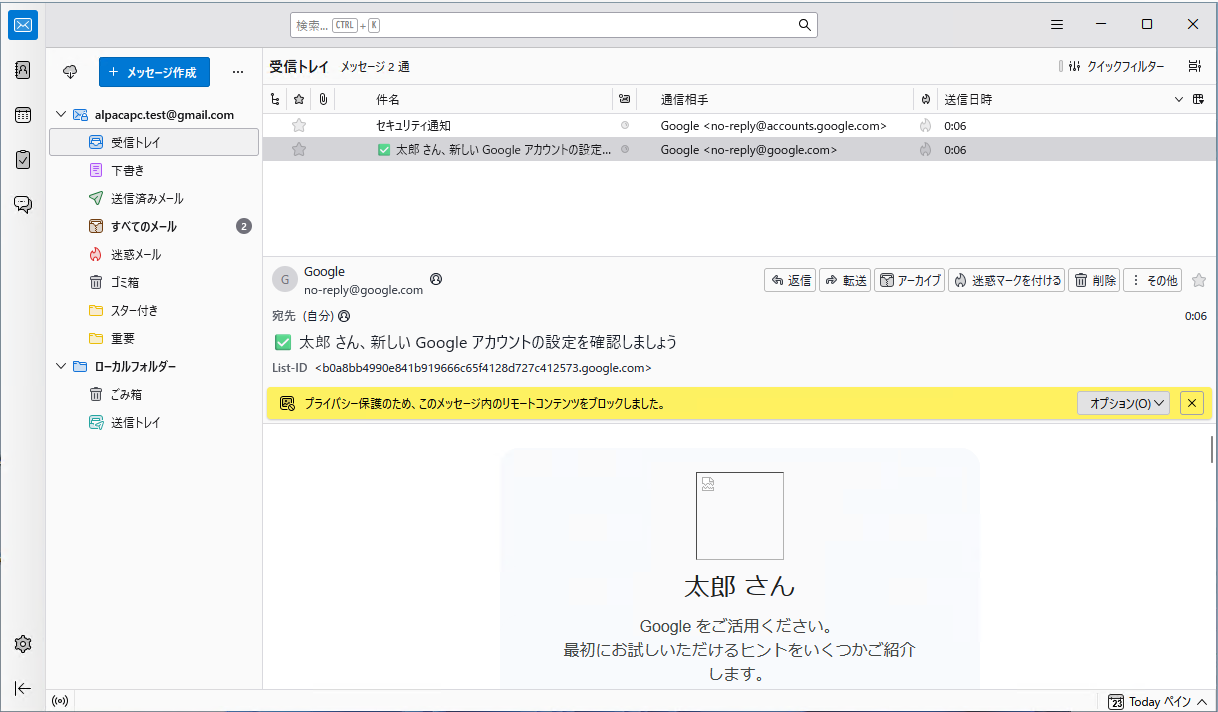
Task: Open すべてのメール folder
Action: (154, 227)
